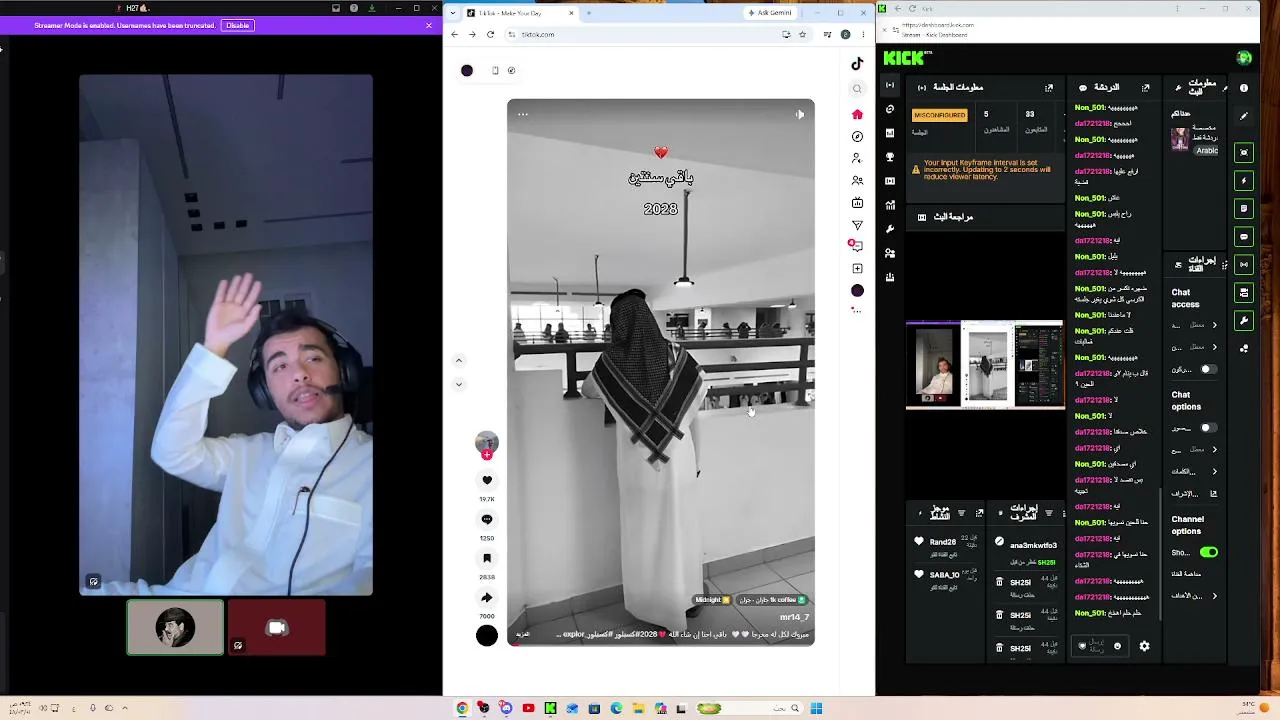Reload the TikTok page in Chrome

pyautogui.click(x=490, y=34)
